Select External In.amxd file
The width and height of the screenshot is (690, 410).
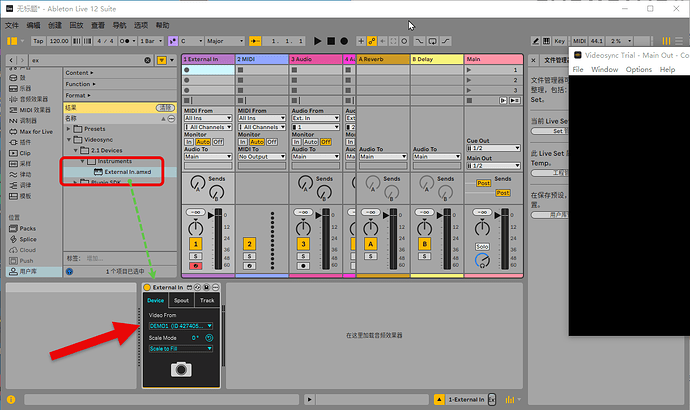(127, 171)
